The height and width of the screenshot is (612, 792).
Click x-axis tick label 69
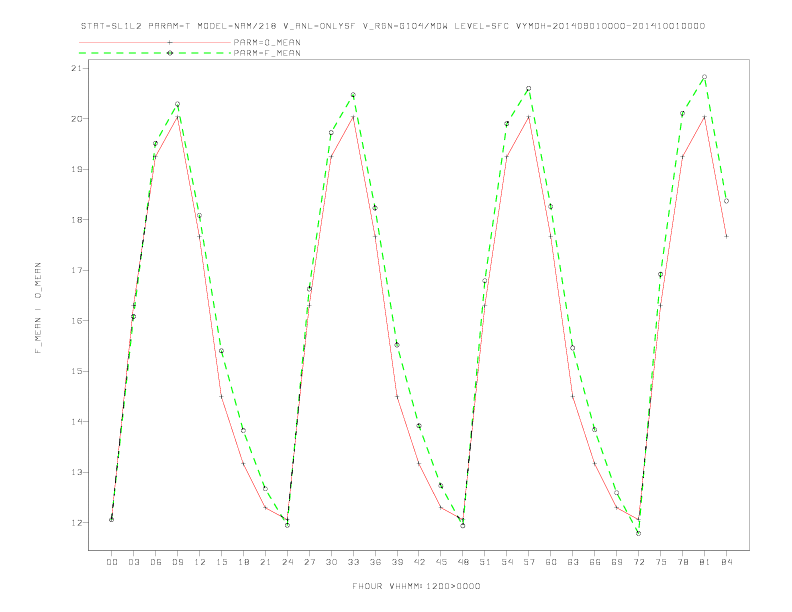tap(617, 562)
